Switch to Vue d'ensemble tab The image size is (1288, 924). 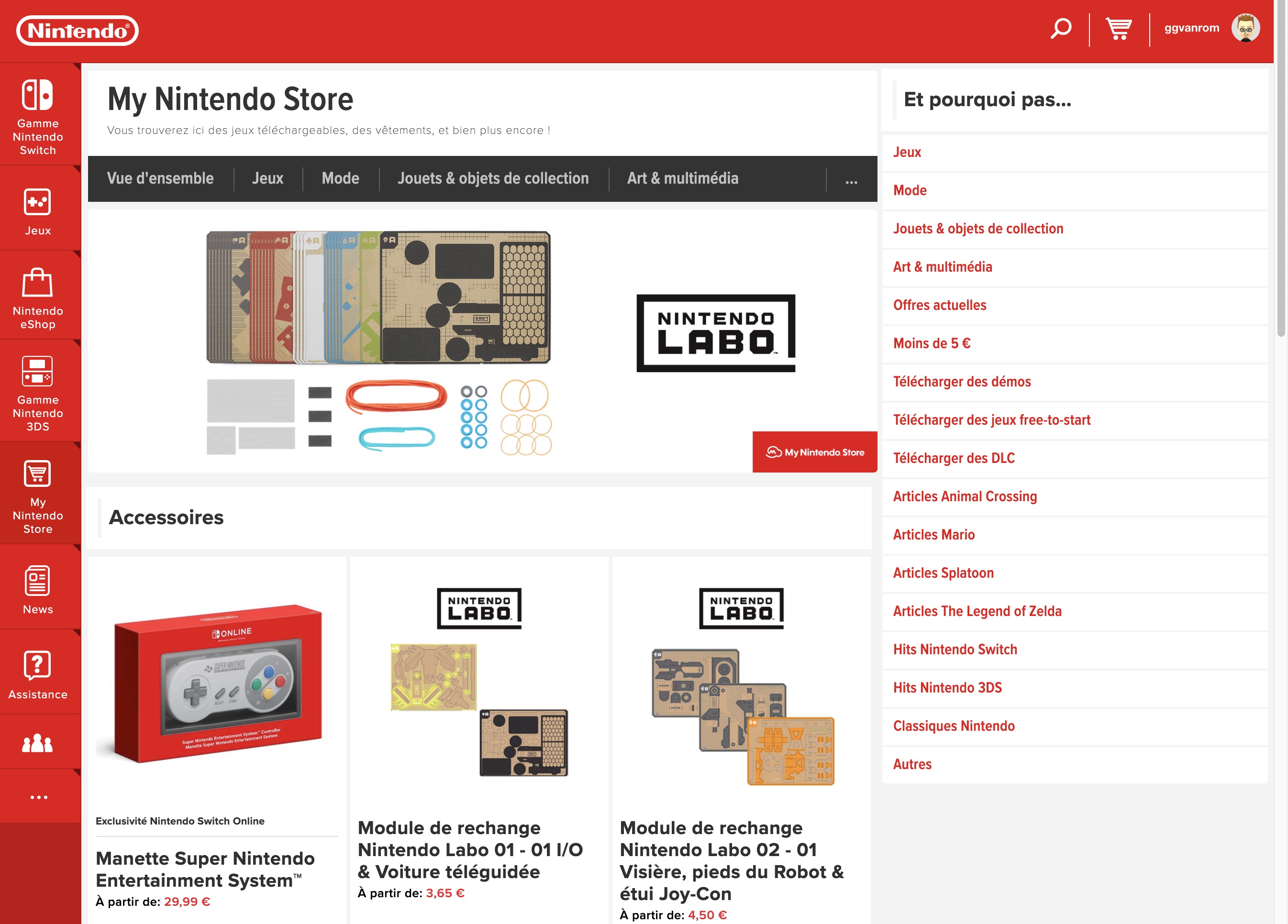coord(160,178)
